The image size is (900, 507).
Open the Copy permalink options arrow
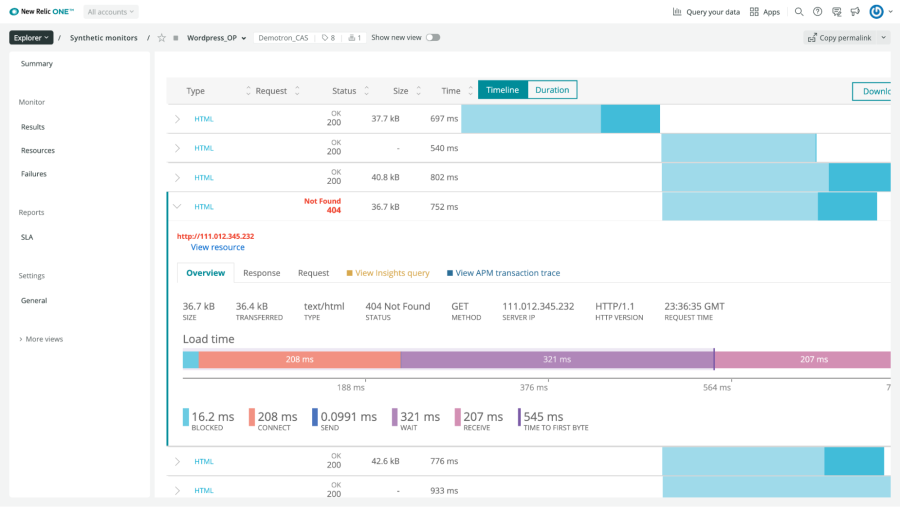coord(883,38)
